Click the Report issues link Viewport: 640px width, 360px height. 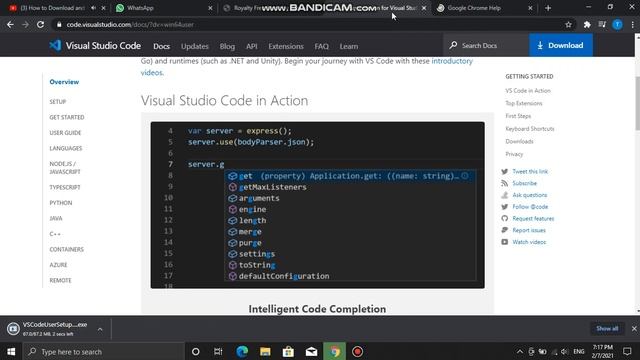coord(529,230)
